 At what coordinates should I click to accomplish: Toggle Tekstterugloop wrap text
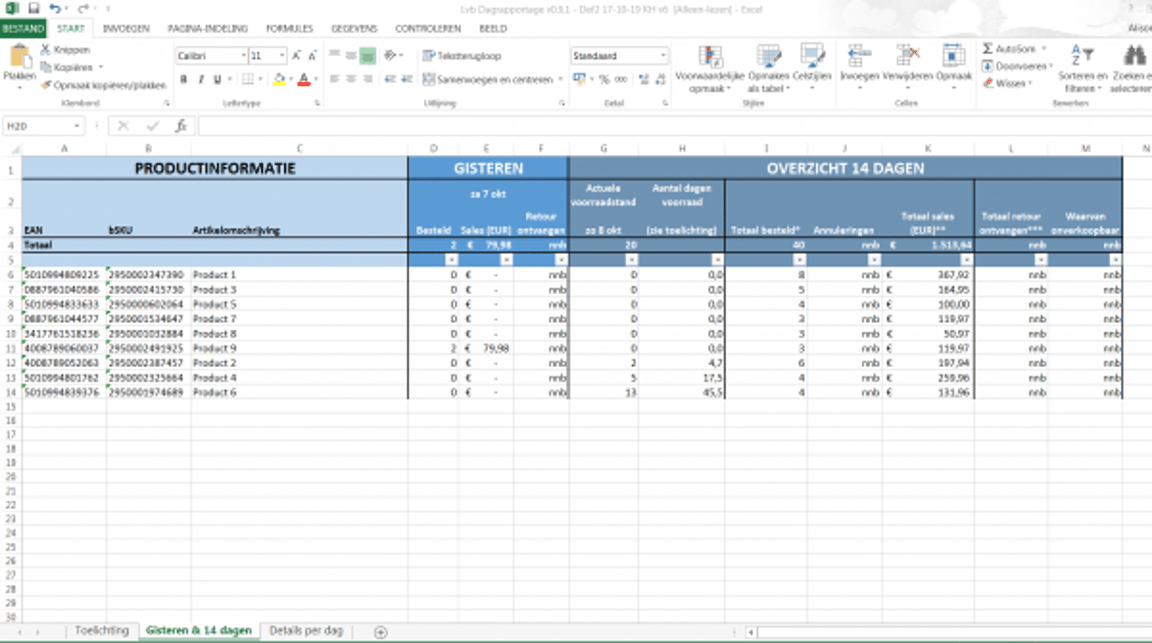pyautogui.click(x=462, y=56)
